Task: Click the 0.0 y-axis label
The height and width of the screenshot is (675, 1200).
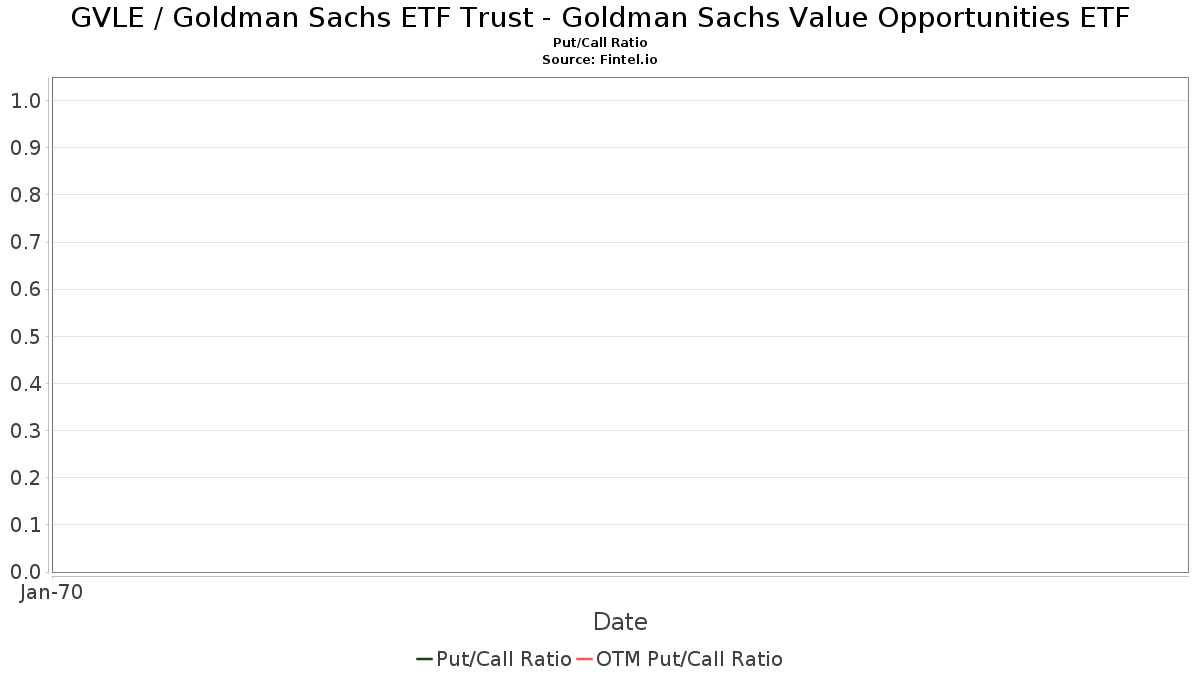Action: tap(25, 572)
